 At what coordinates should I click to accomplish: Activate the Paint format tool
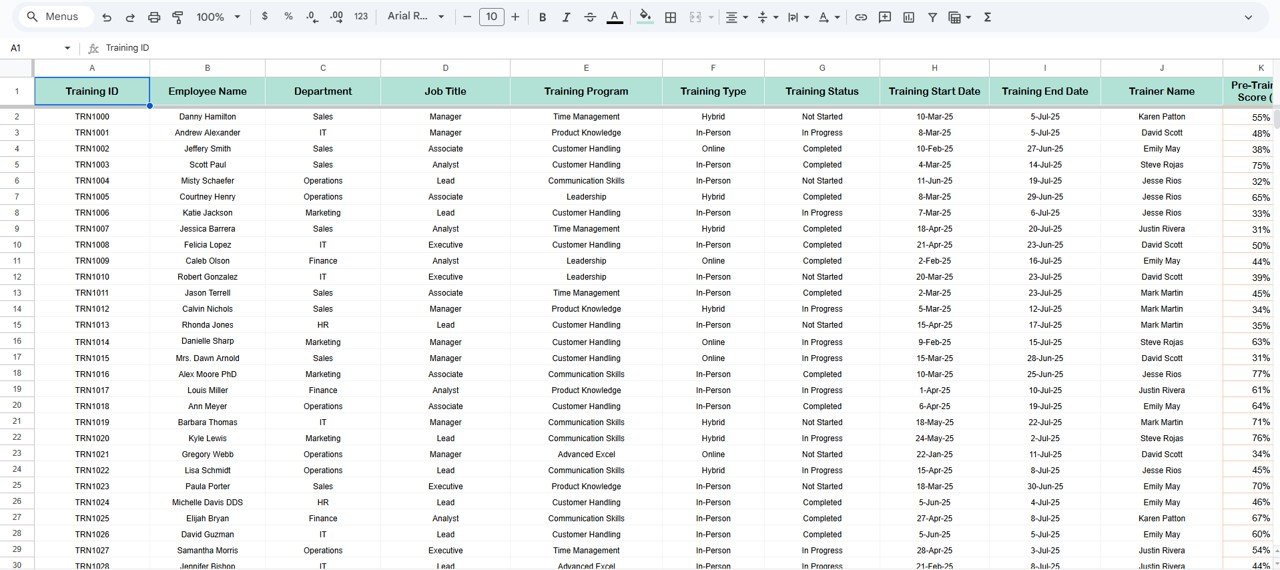pyautogui.click(x=178, y=17)
